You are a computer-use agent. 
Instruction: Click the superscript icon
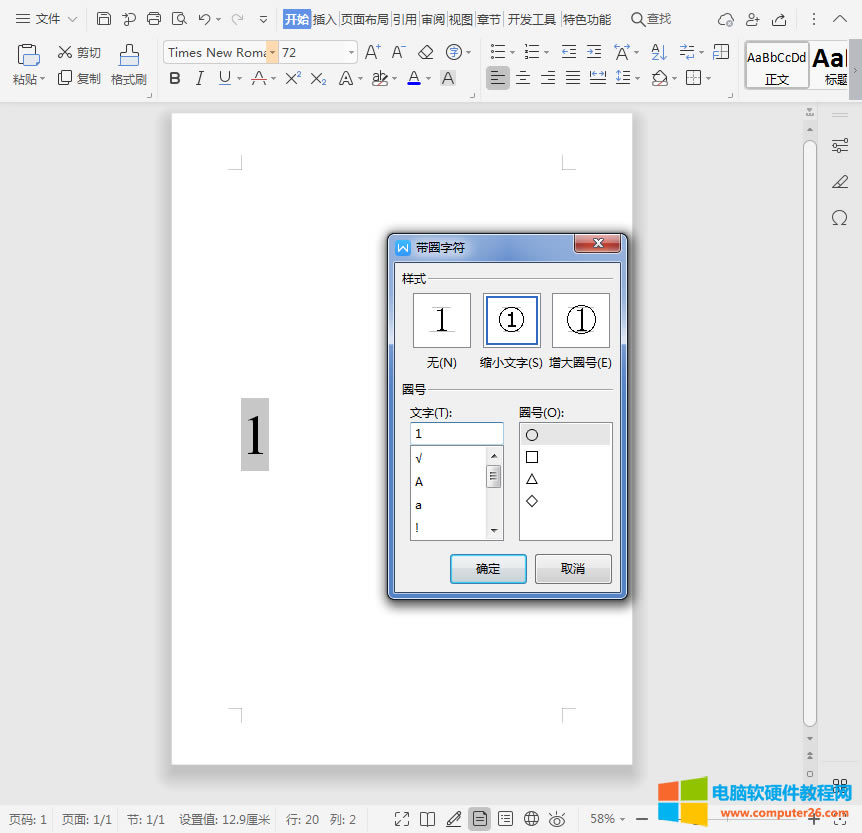click(x=292, y=78)
